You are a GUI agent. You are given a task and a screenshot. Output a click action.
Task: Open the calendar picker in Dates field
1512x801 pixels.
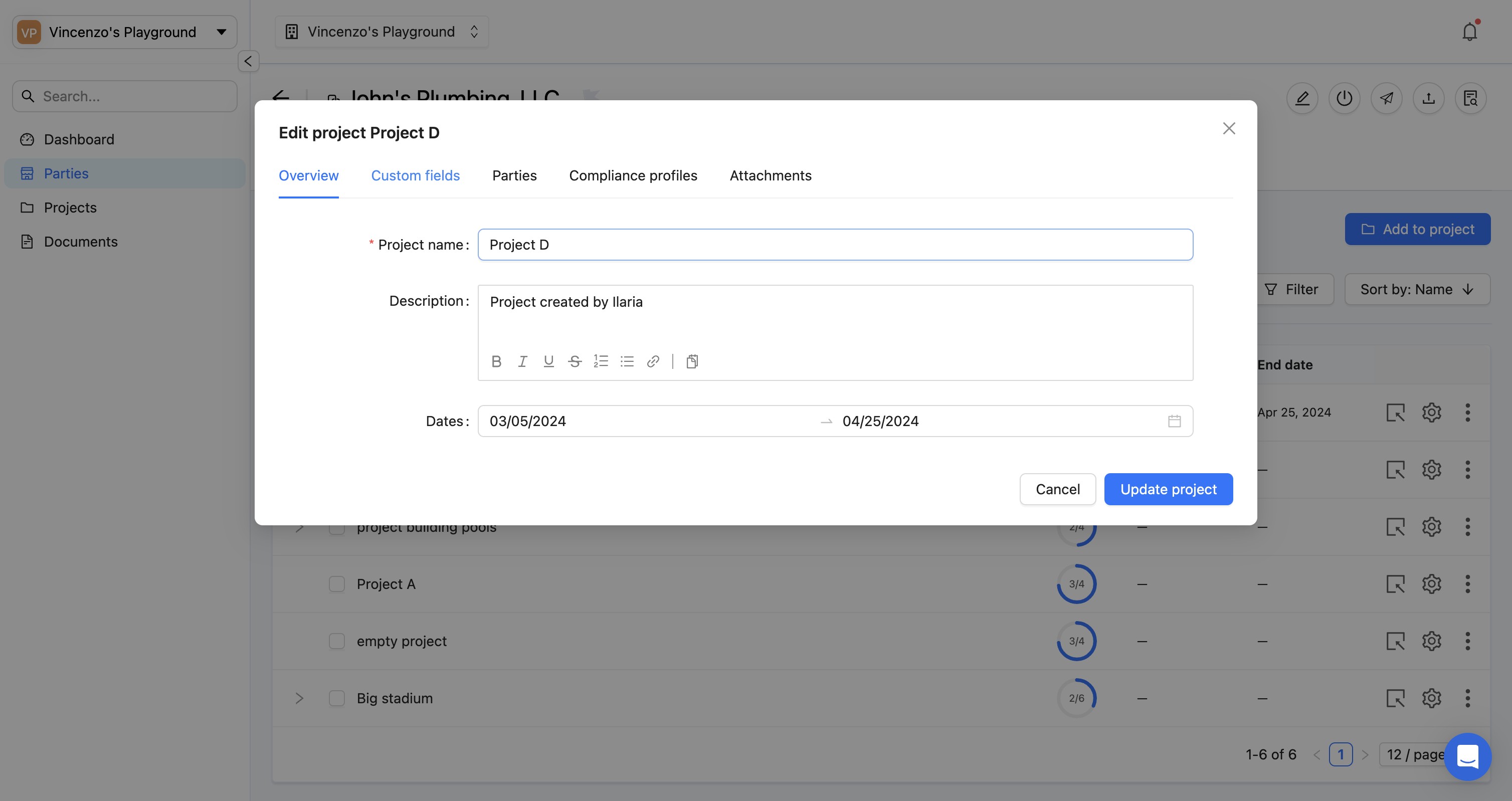(x=1174, y=422)
